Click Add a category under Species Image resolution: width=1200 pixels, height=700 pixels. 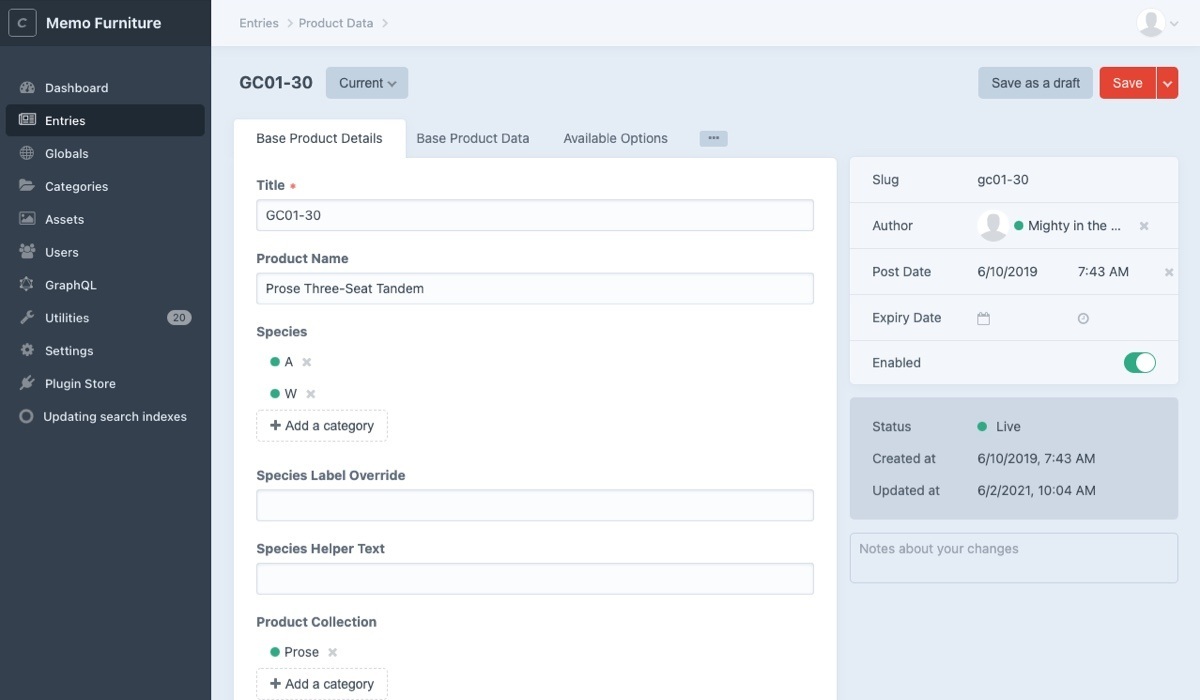click(321, 426)
